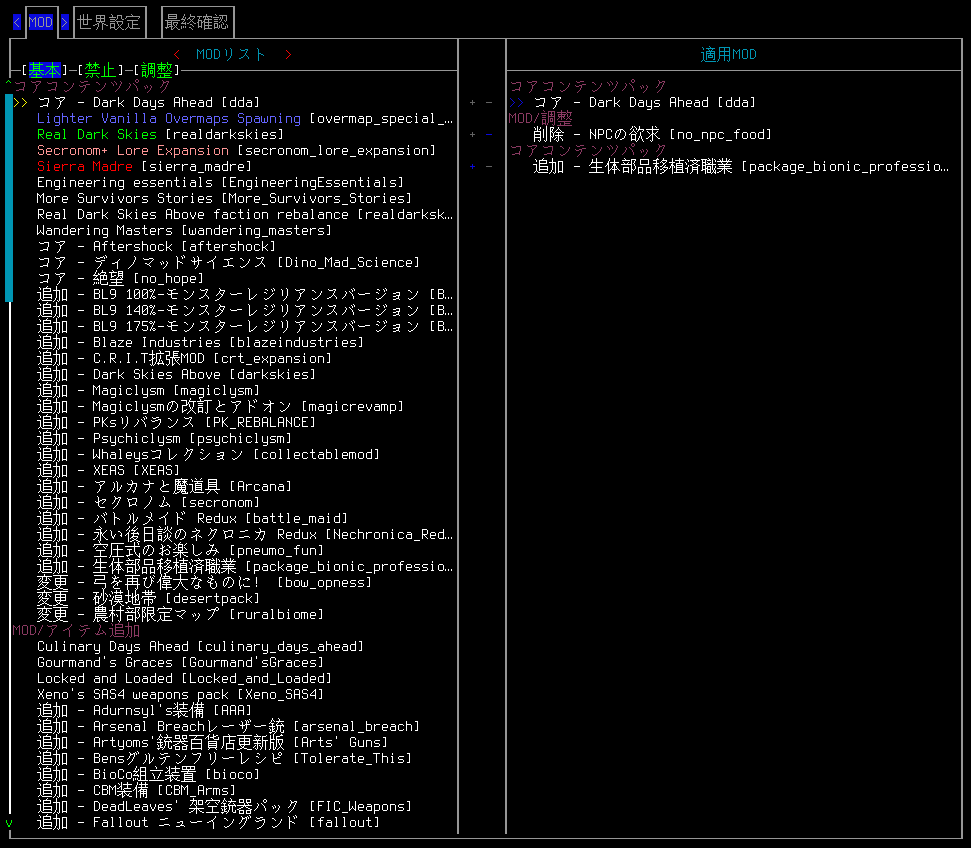Click minus icon for 生体部品移植済職業 row
Screen dimensions: 971x848
point(489,167)
